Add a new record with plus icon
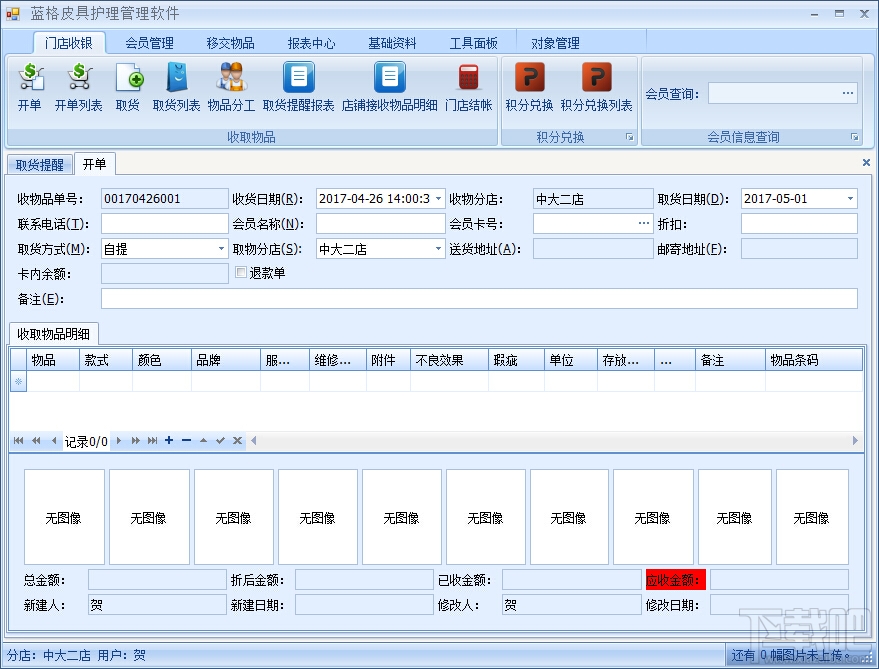The width and height of the screenshot is (879, 669). 169,440
